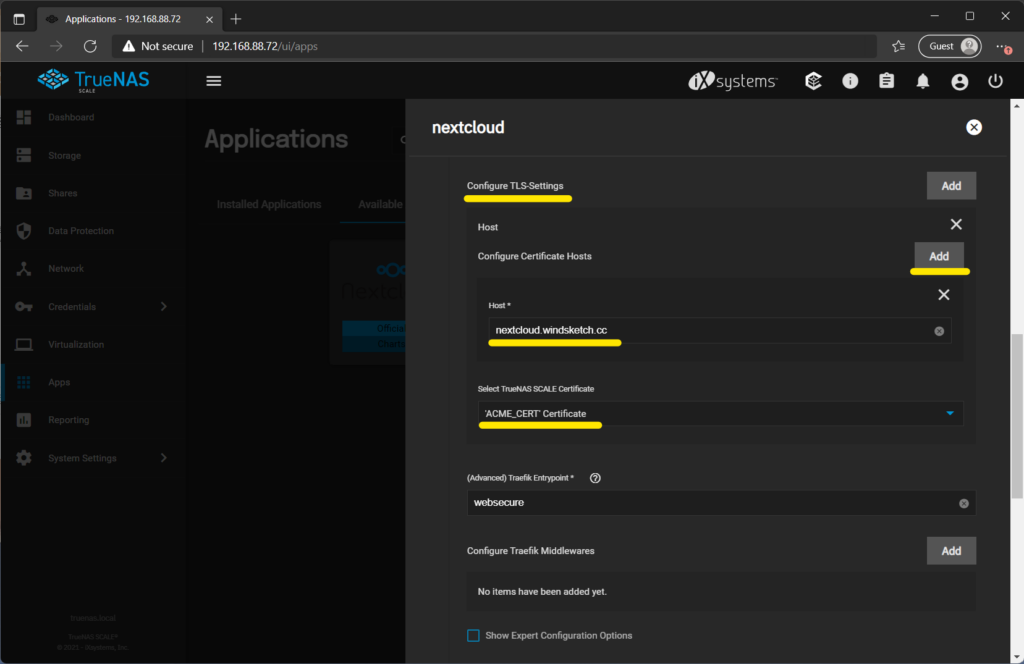Viewport: 1024px width, 664px height.
Task: Open the Traefik Entrypoint help tooltip
Action: coord(594,478)
